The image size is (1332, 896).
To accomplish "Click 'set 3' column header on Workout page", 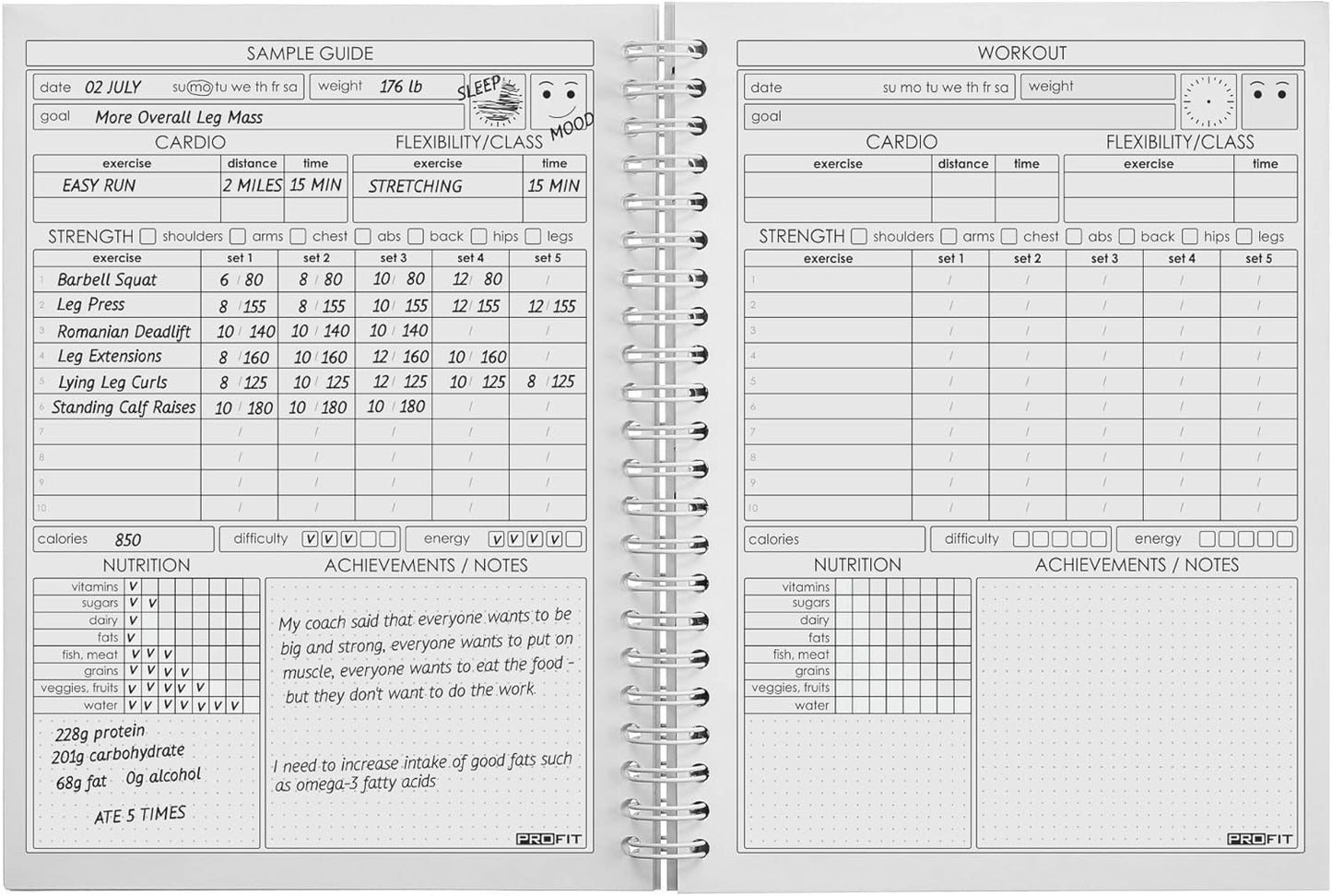I will click(x=1104, y=259).
